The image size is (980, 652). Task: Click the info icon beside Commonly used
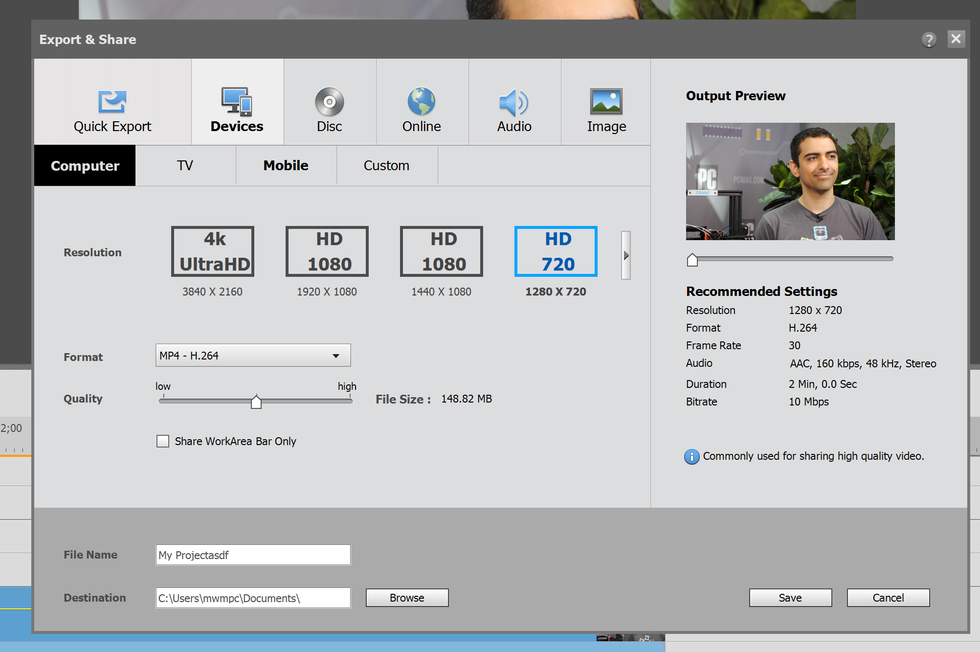pyautogui.click(x=692, y=456)
